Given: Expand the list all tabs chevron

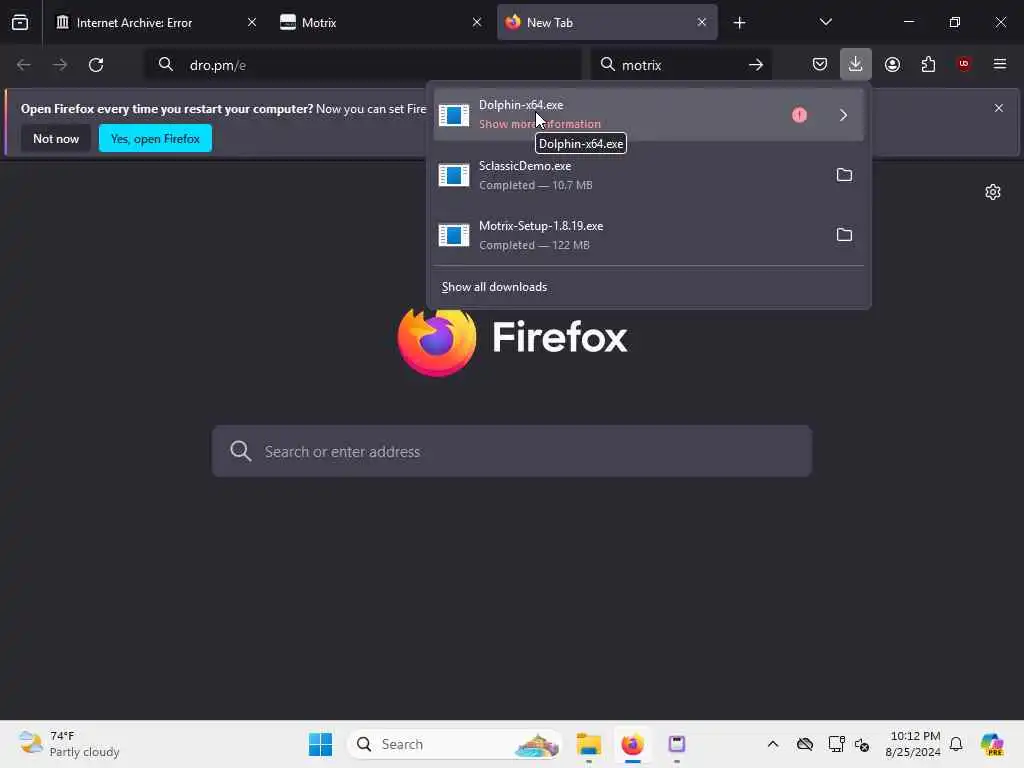Looking at the screenshot, I should click(x=825, y=22).
